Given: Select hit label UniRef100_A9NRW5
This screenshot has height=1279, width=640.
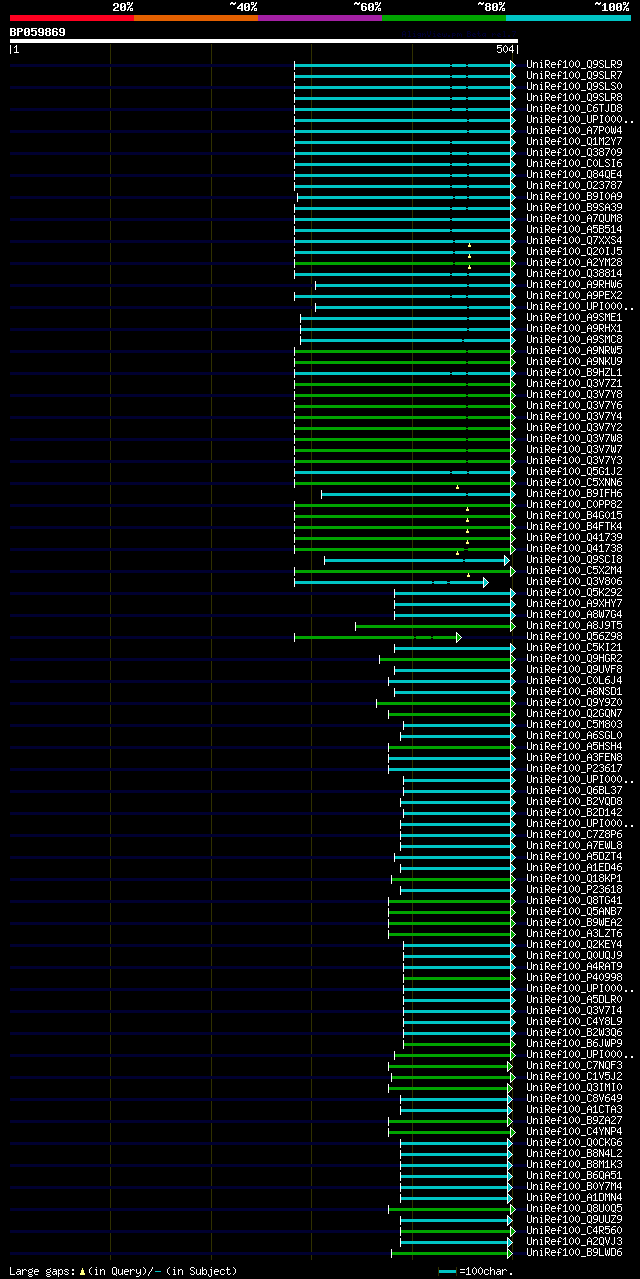Looking at the screenshot, I should click(x=574, y=350).
